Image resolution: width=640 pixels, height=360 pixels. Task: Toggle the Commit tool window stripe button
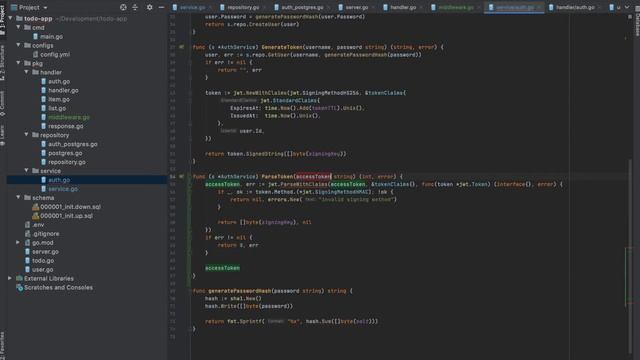(x=3, y=104)
